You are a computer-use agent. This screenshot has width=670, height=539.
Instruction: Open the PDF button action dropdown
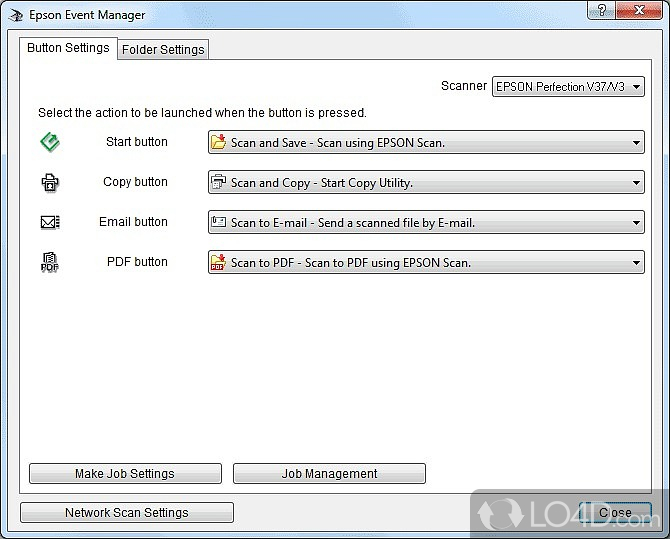click(426, 262)
